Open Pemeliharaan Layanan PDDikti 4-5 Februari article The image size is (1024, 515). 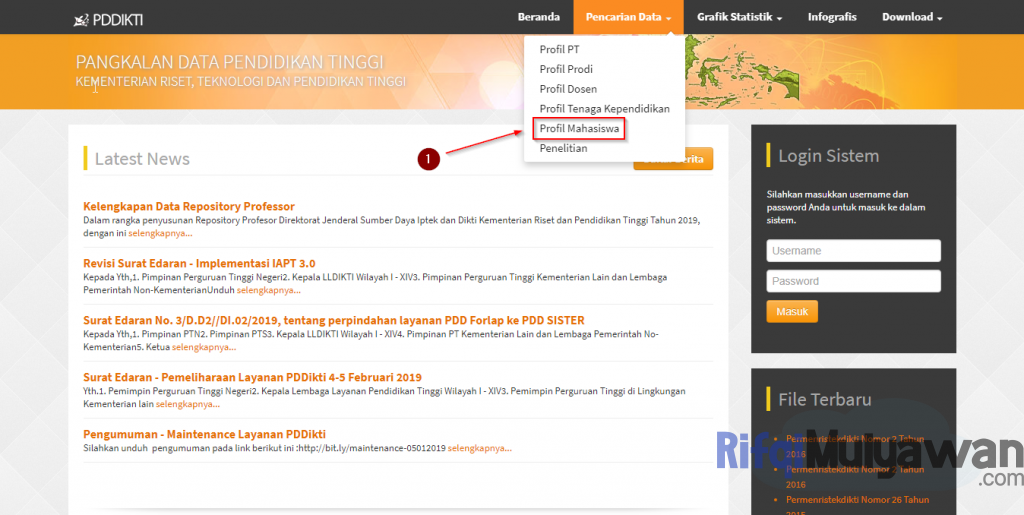(x=253, y=377)
